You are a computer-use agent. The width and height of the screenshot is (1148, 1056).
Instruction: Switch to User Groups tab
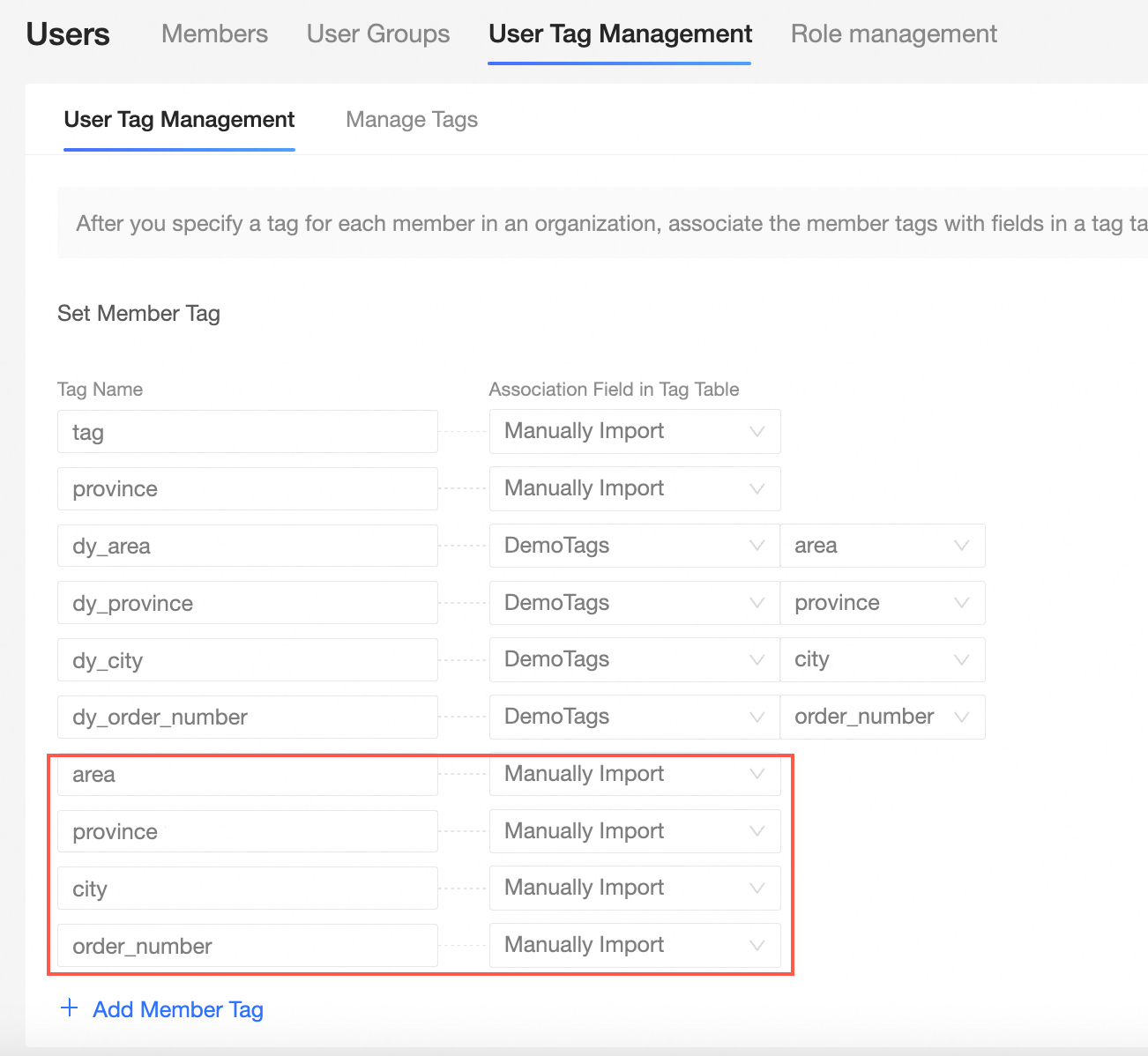coord(378,34)
